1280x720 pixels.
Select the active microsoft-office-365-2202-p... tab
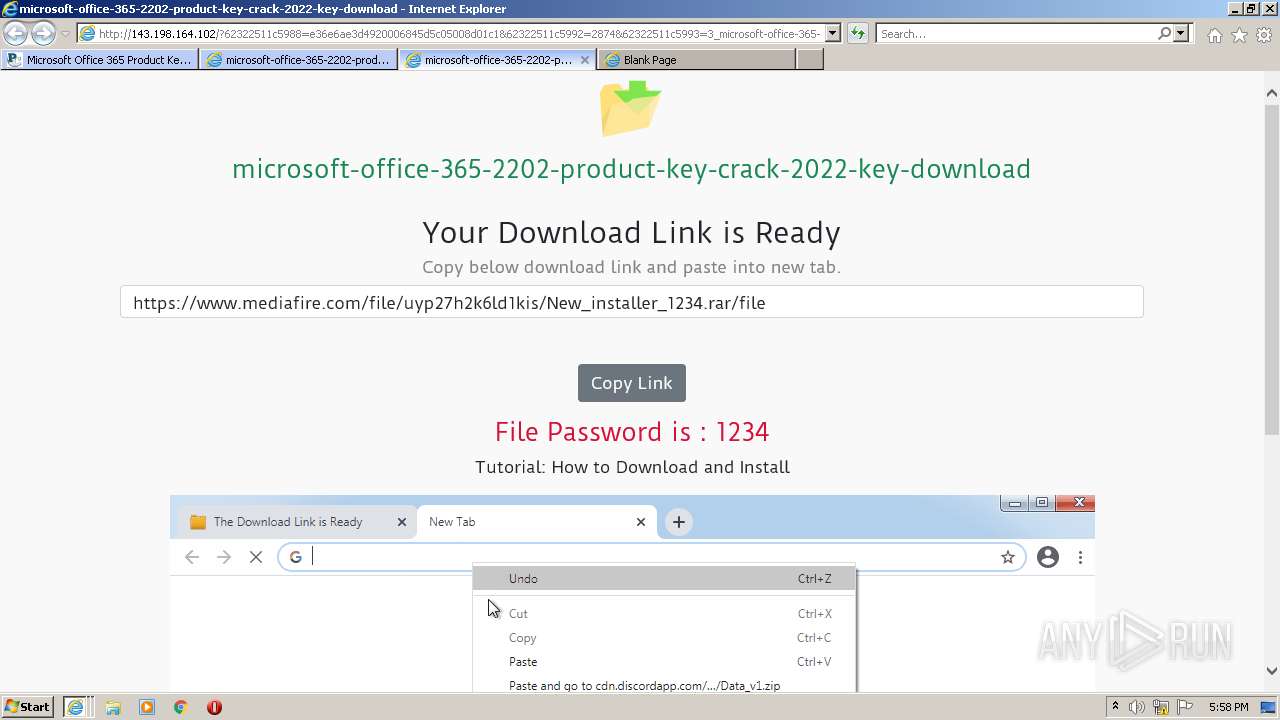[x=498, y=60]
